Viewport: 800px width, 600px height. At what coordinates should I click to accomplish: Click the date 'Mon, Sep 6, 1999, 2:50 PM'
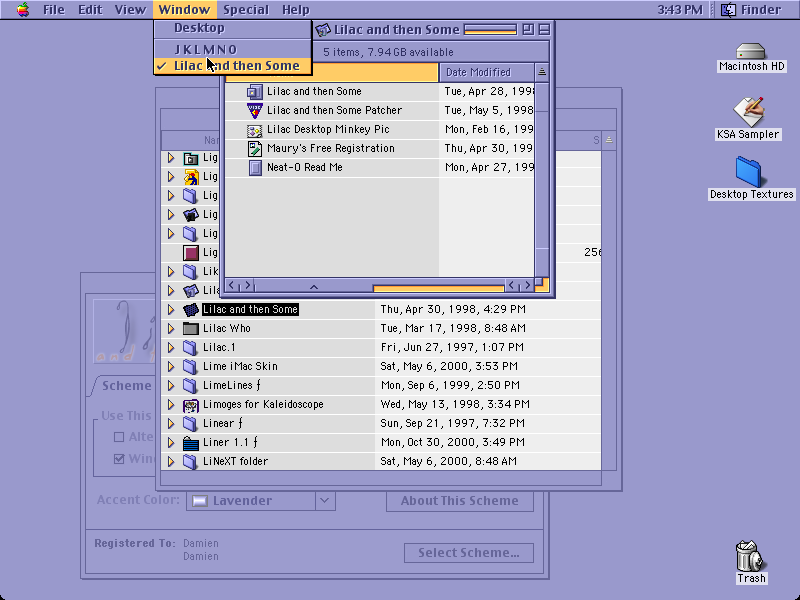450,386
